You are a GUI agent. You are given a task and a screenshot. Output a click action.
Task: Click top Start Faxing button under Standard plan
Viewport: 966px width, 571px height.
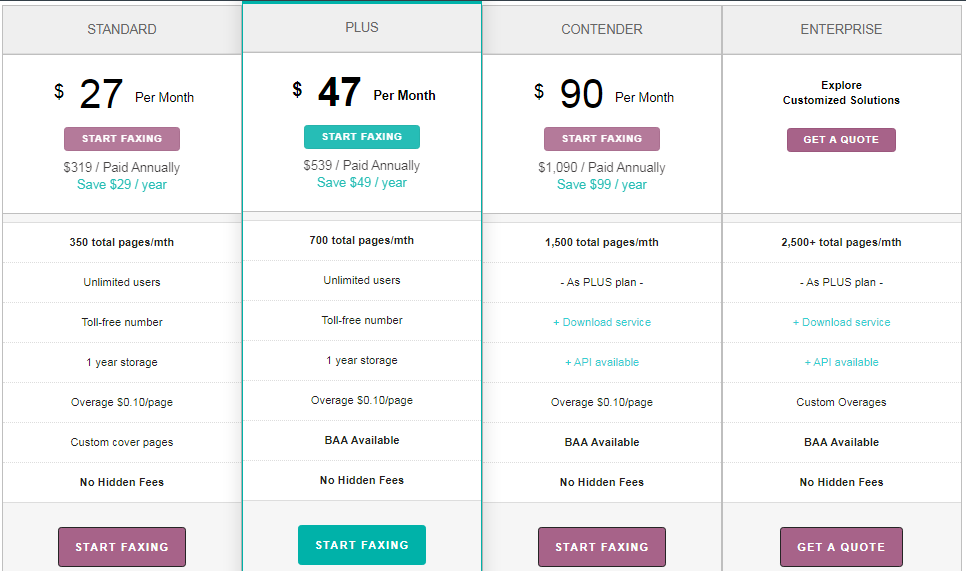pyautogui.click(x=122, y=139)
